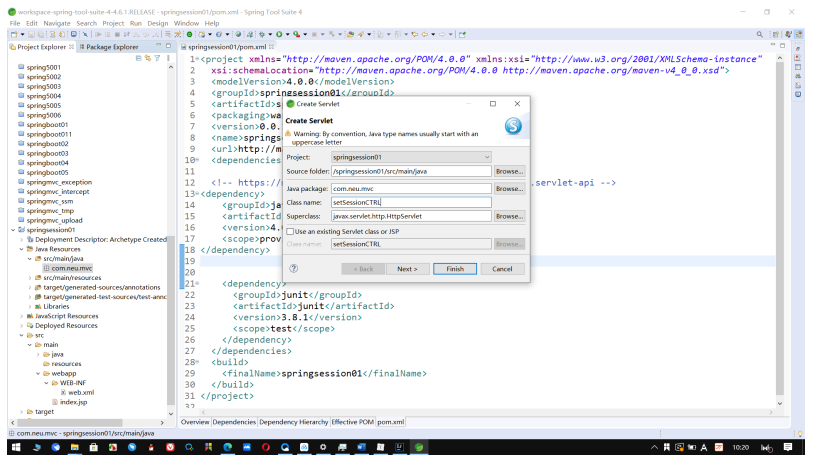Switch to Package Explorer tab
The image size is (825, 467).
click(109, 47)
